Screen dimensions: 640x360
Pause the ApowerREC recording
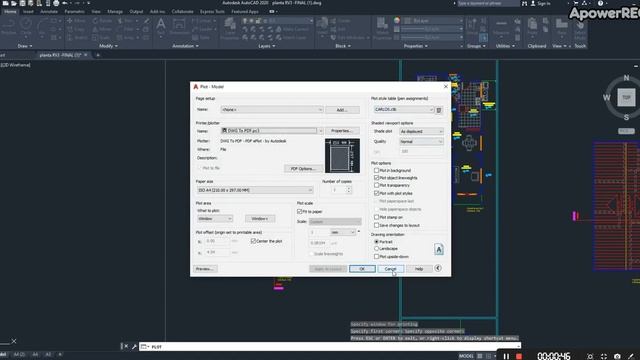[x=506, y=356]
